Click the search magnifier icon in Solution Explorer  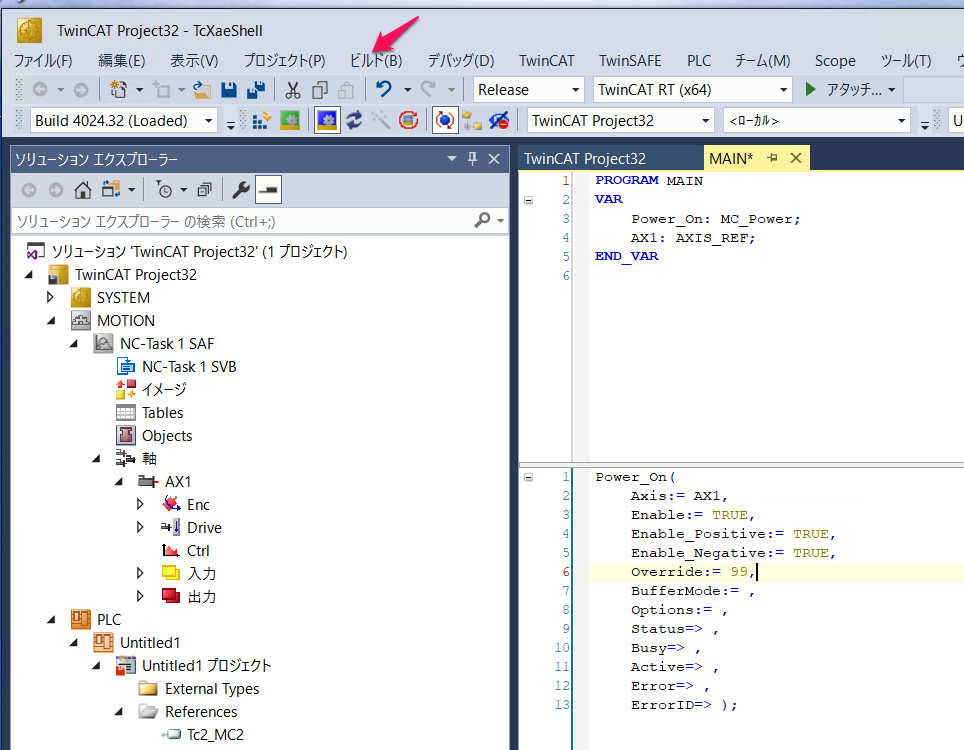(x=483, y=220)
